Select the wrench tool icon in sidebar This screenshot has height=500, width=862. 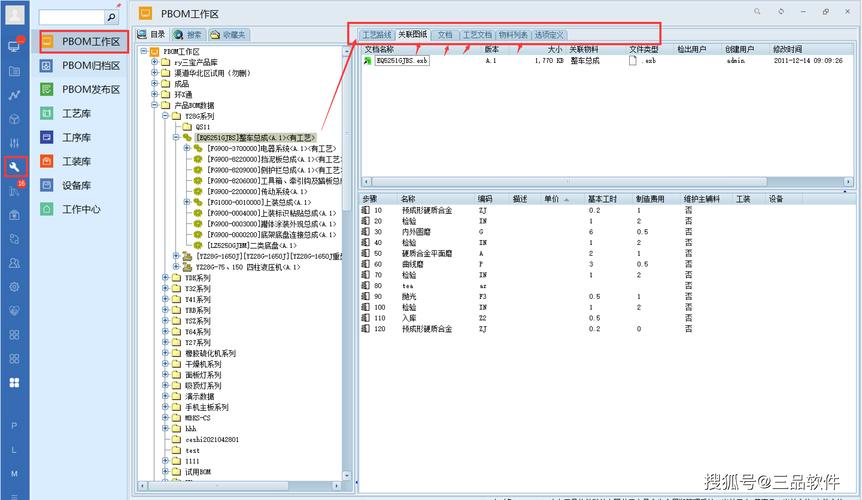point(14,167)
